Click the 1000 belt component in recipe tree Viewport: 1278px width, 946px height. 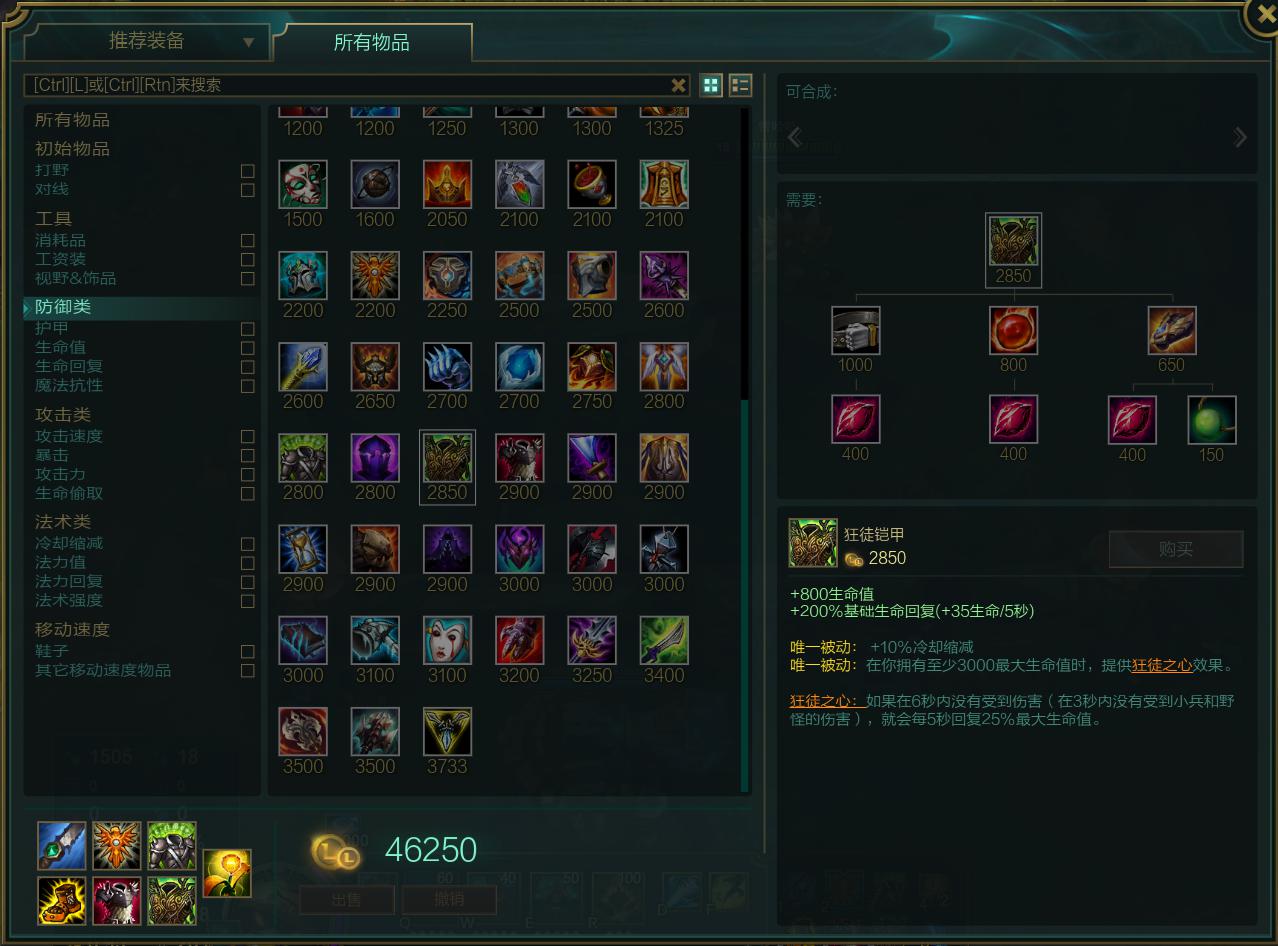coord(856,331)
